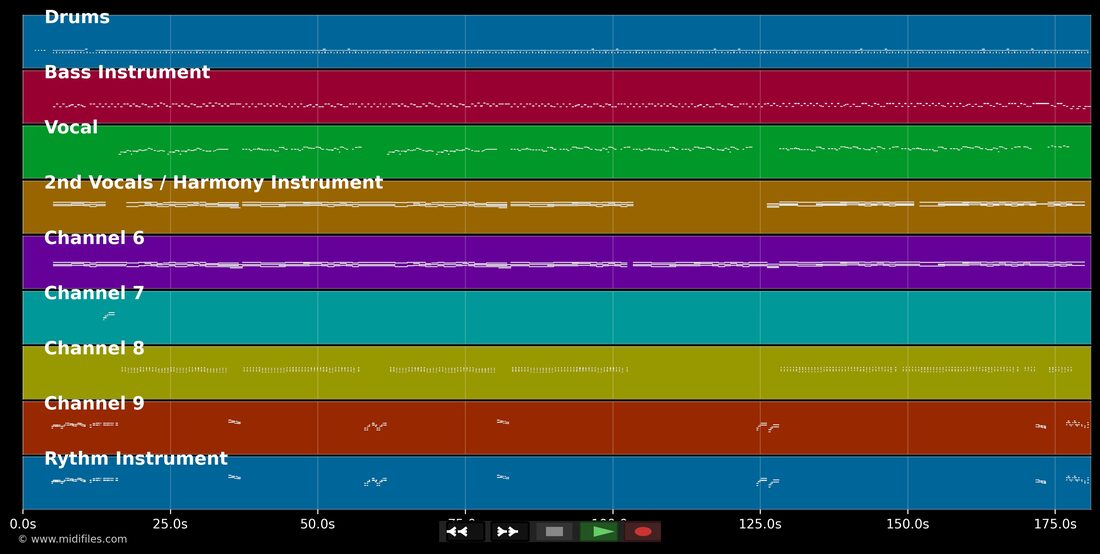Click the 25.0s time axis label
Image resolution: width=1100 pixels, height=554 pixels.
coord(170,524)
